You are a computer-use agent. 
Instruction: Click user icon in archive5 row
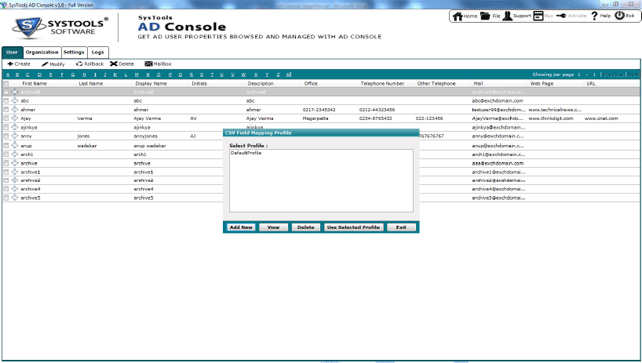(x=15, y=198)
